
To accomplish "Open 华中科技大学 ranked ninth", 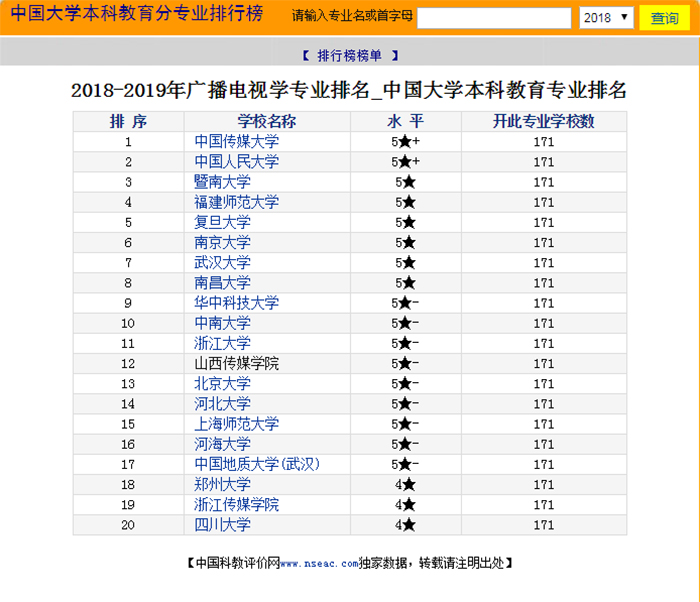I will point(236,303).
